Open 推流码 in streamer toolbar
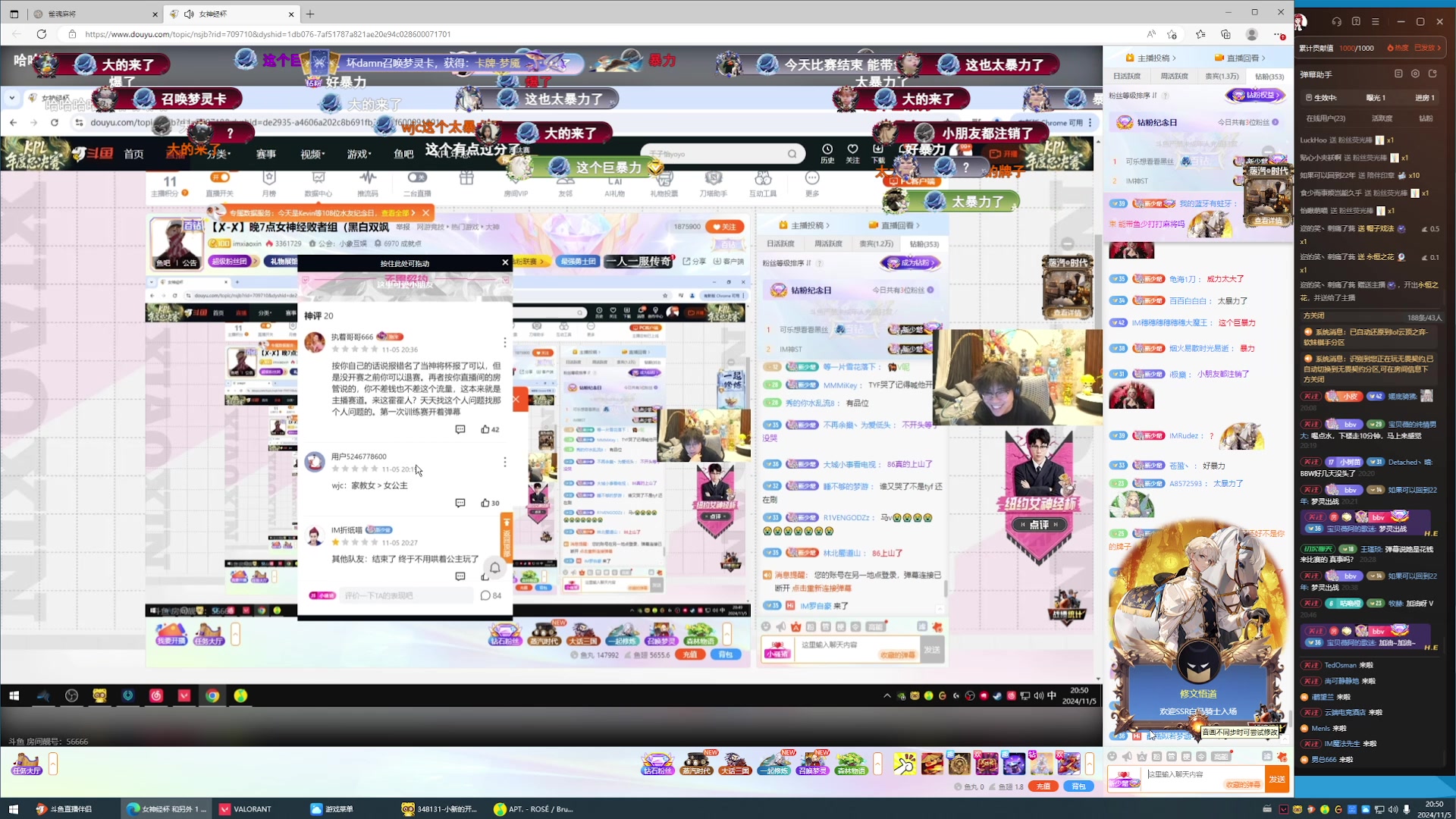The height and width of the screenshot is (819, 1456). [x=368, y=183]
